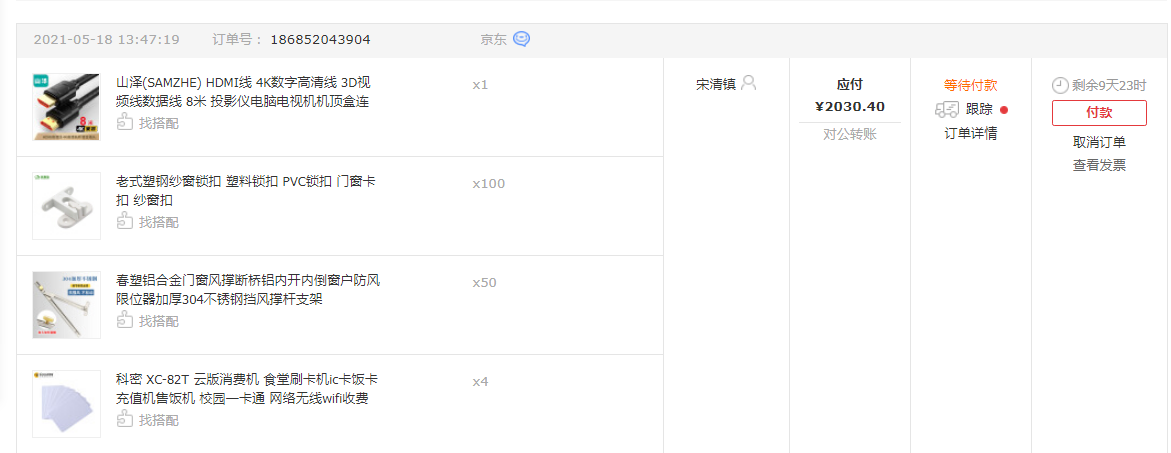Click the 找搭配 icon under the window screen lock item
Screen dimensions: 1171x453
click(x=125, y=222)
